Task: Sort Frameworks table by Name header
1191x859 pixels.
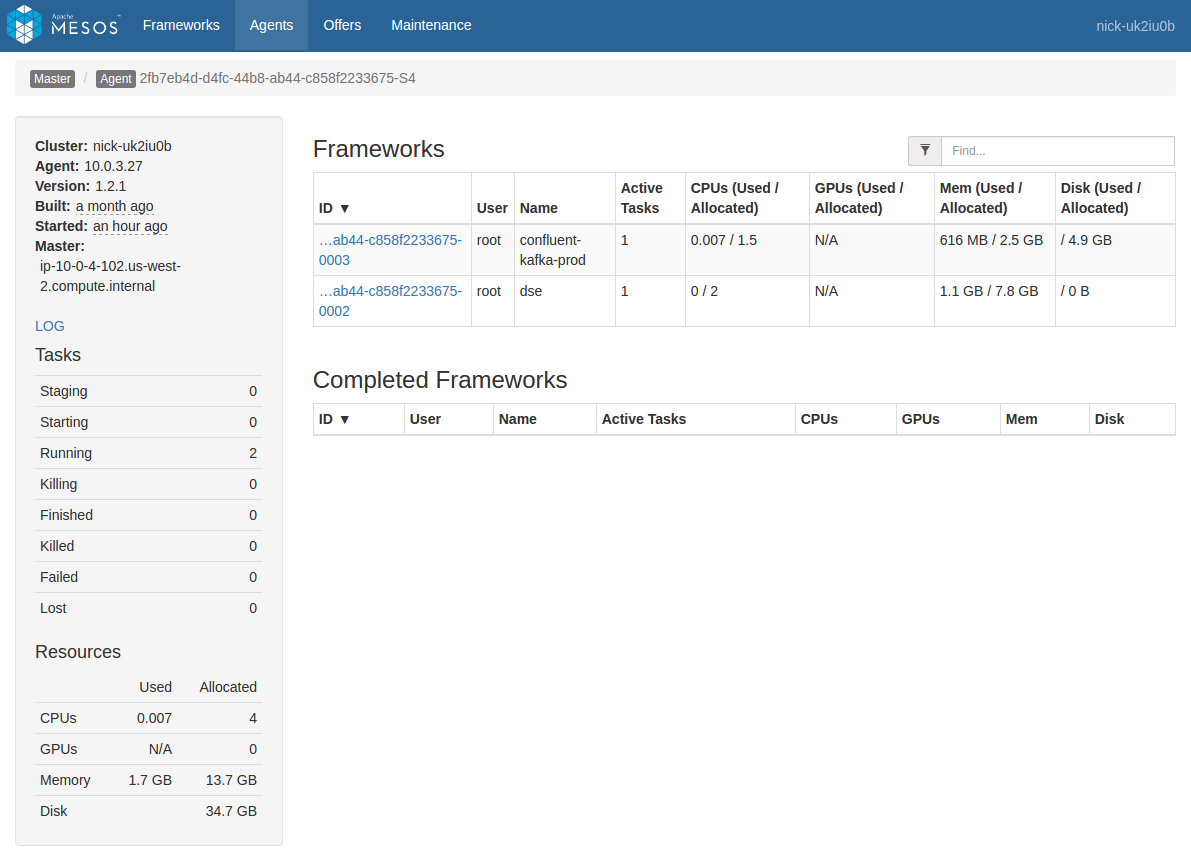Action: [539, 208]
